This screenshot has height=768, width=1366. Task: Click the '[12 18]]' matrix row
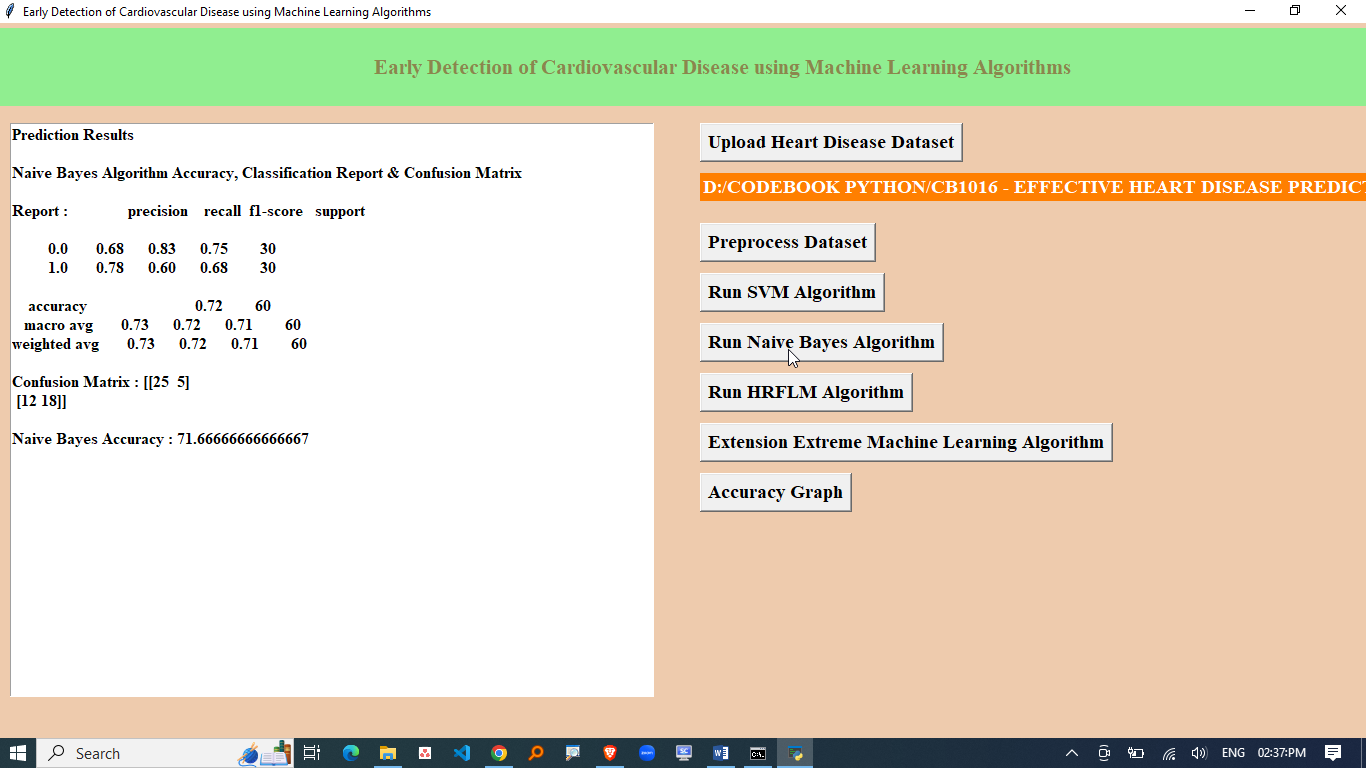[x=42, y=401]
